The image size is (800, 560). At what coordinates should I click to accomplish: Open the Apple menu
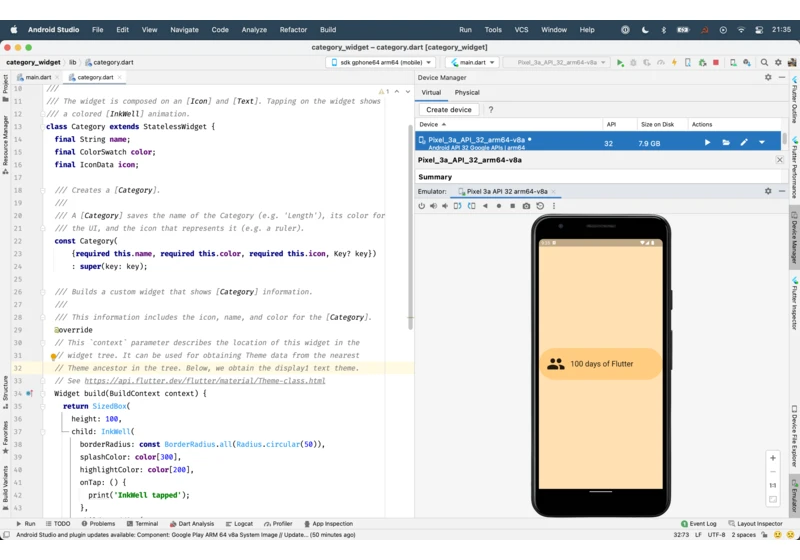pos(14,30)
